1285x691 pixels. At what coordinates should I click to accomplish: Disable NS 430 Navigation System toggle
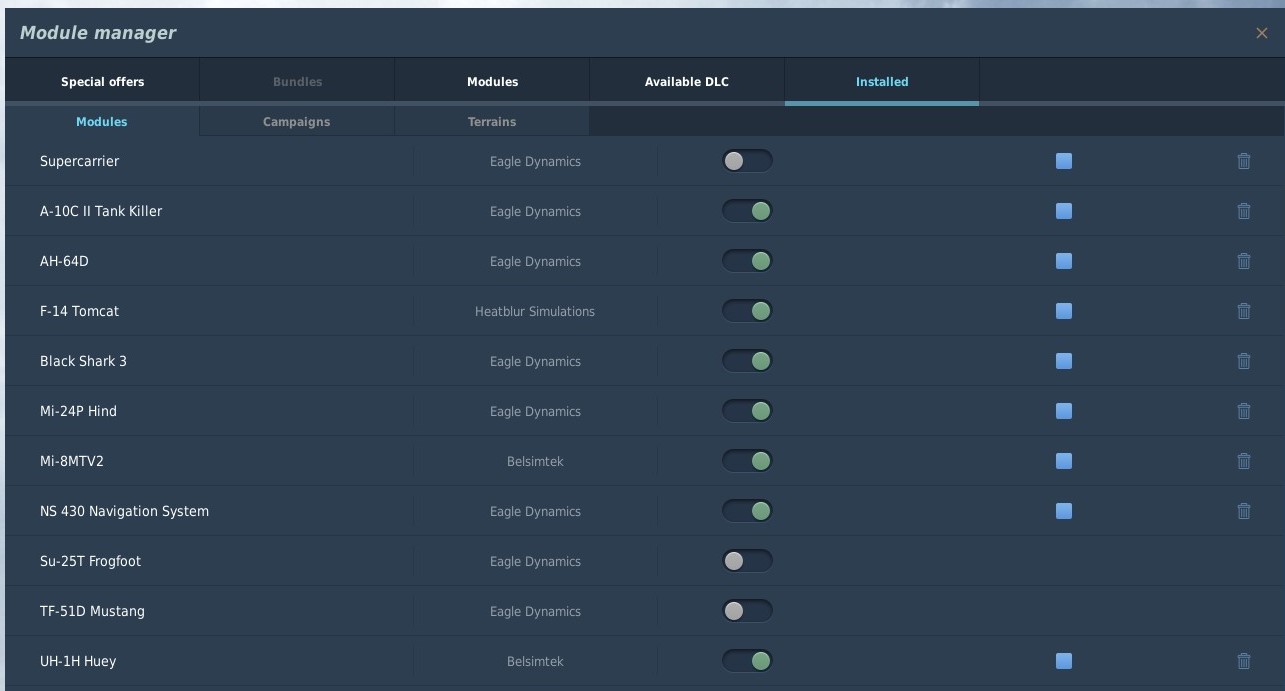click(747, 511)
